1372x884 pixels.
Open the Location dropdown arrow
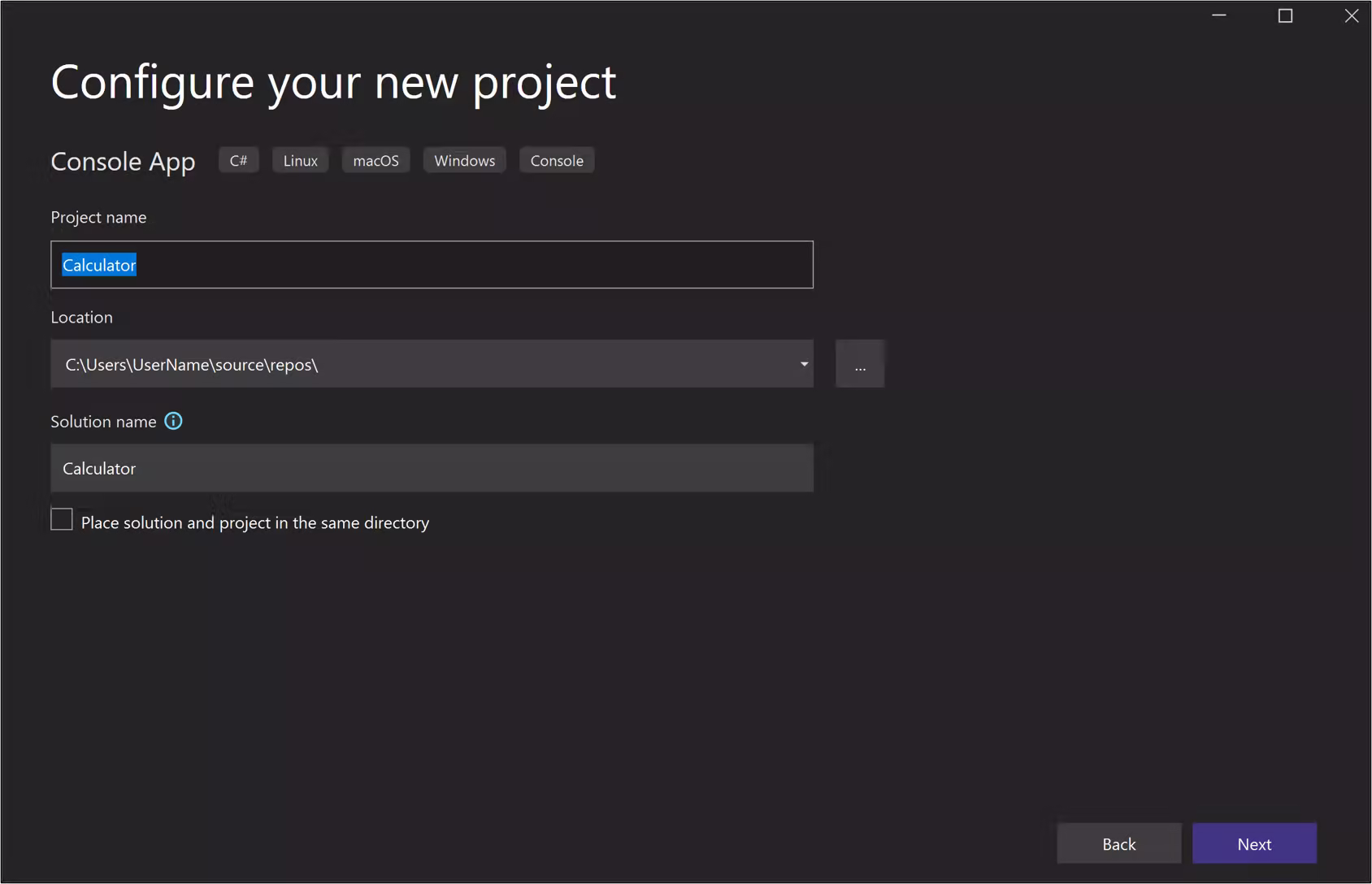pos(803,364)
